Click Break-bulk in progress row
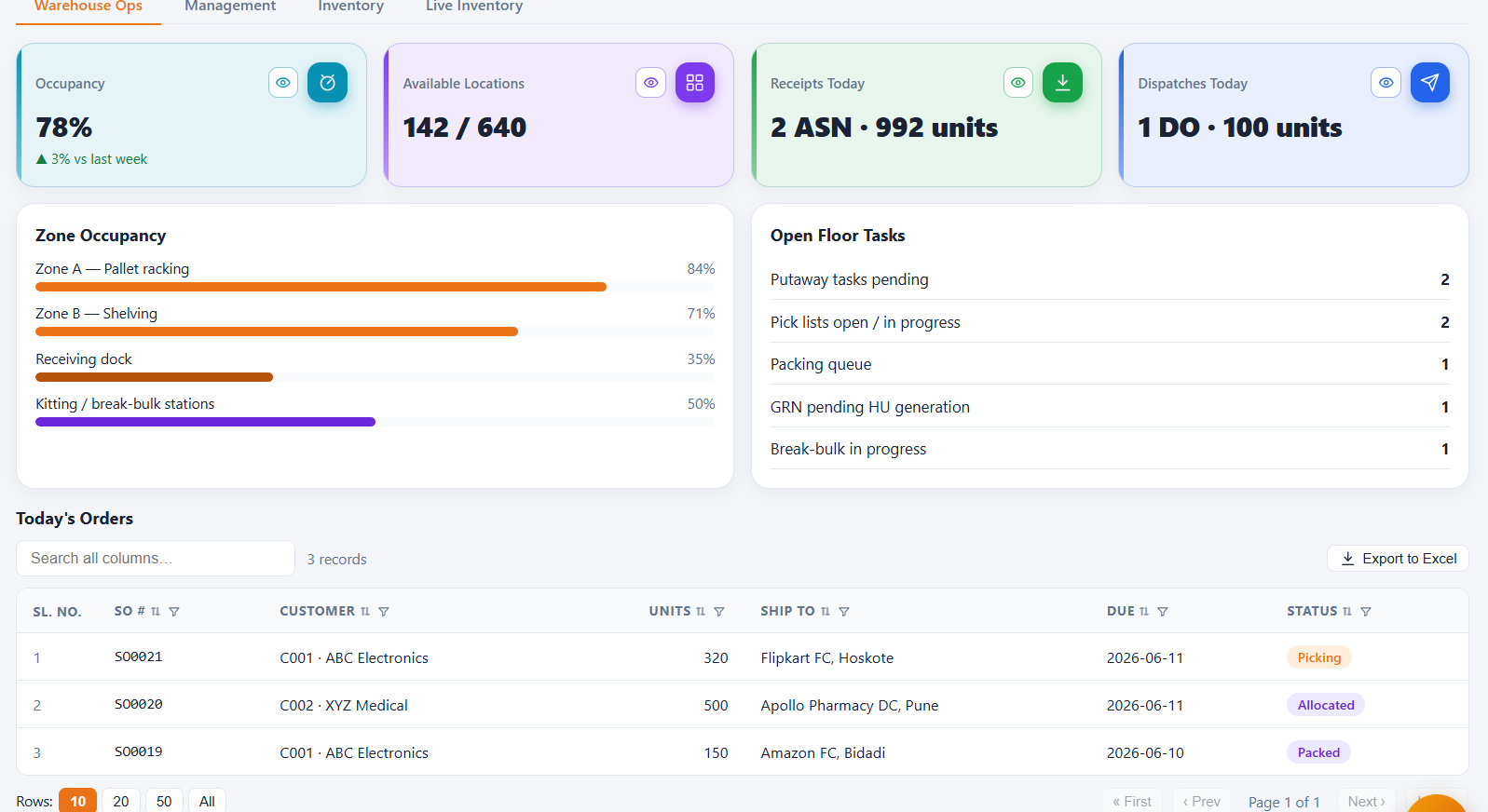Image resolution: width=1488 pixels, height=812 pixels. [1110, 449]
